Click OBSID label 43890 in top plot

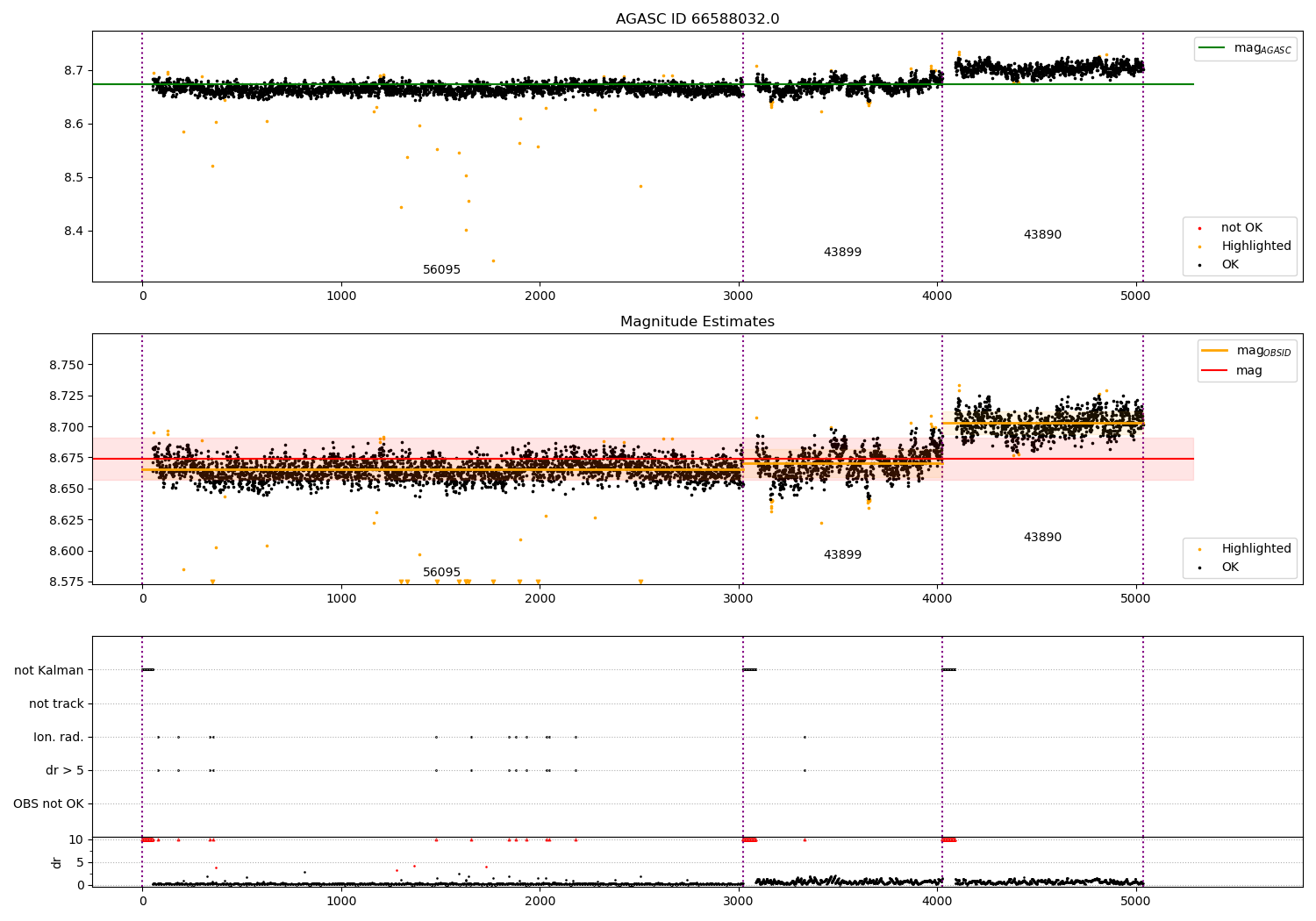point(1042,235)
